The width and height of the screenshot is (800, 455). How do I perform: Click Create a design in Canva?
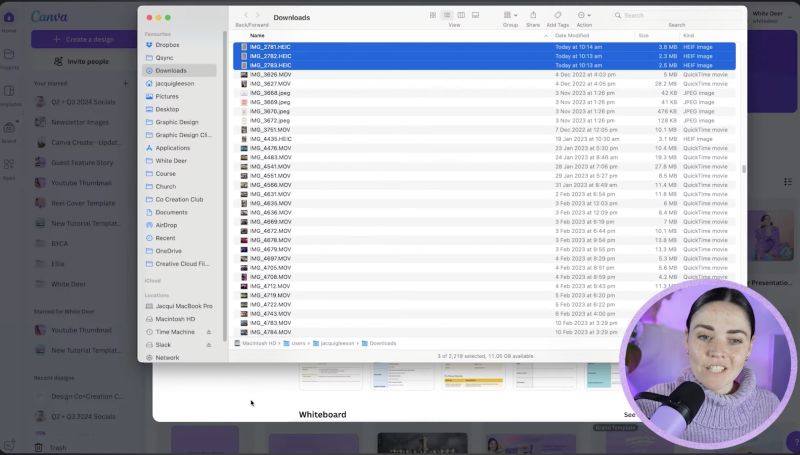[x=84, y=39]
